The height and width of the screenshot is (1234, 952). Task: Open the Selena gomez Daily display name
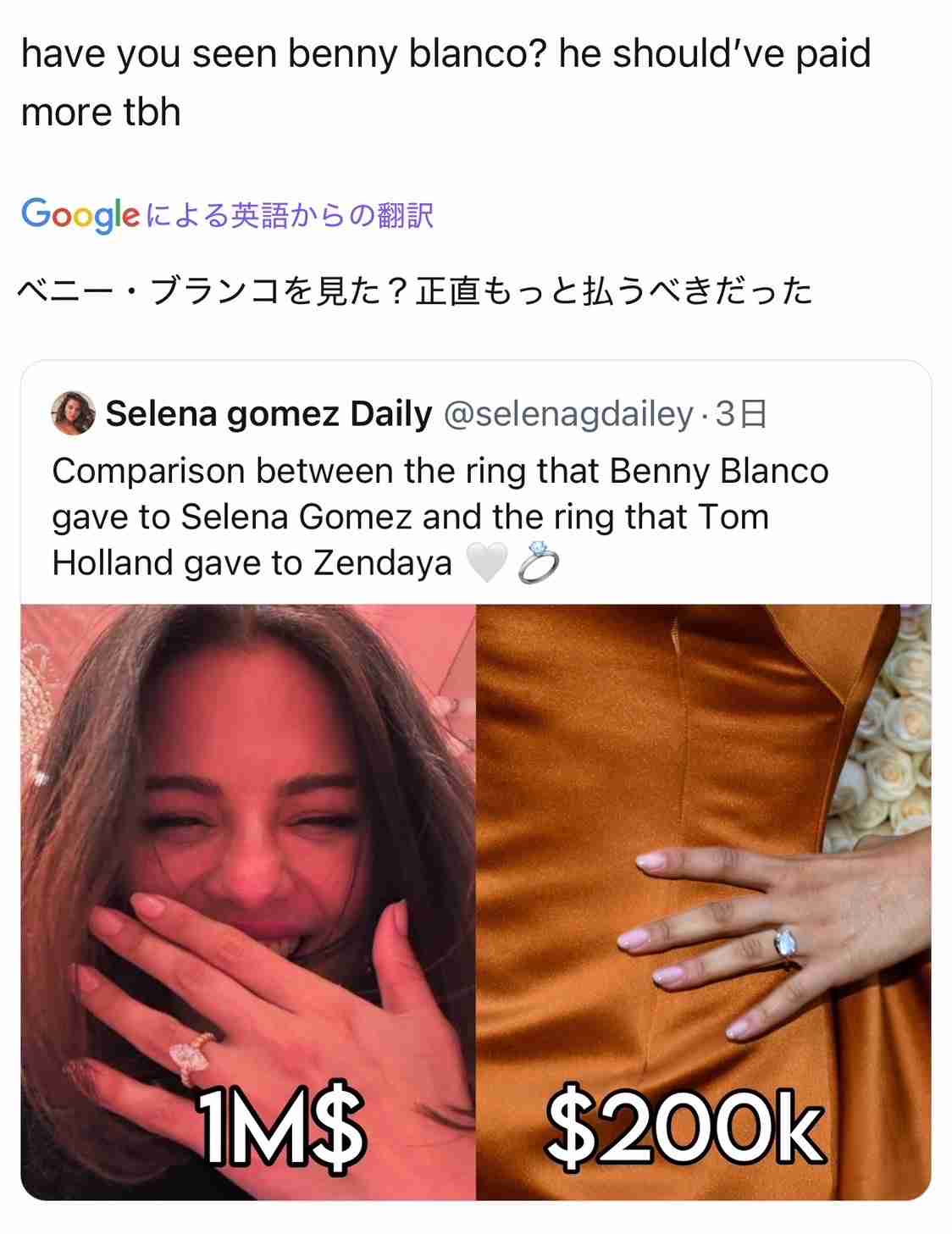[268, 414]
